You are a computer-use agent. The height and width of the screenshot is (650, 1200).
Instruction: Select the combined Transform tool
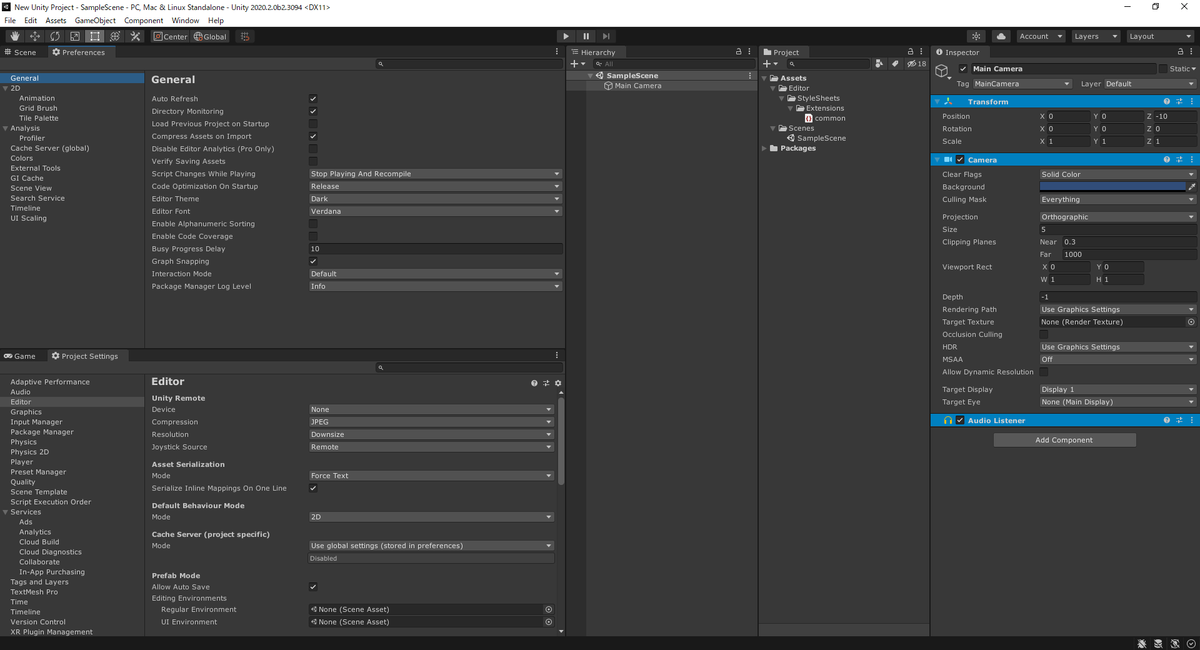coord(115,36)
